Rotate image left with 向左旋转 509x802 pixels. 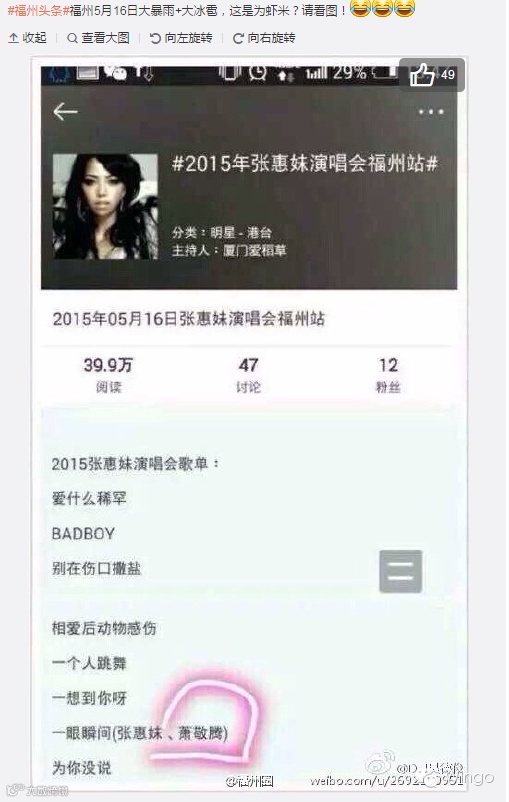coord(181,38)
